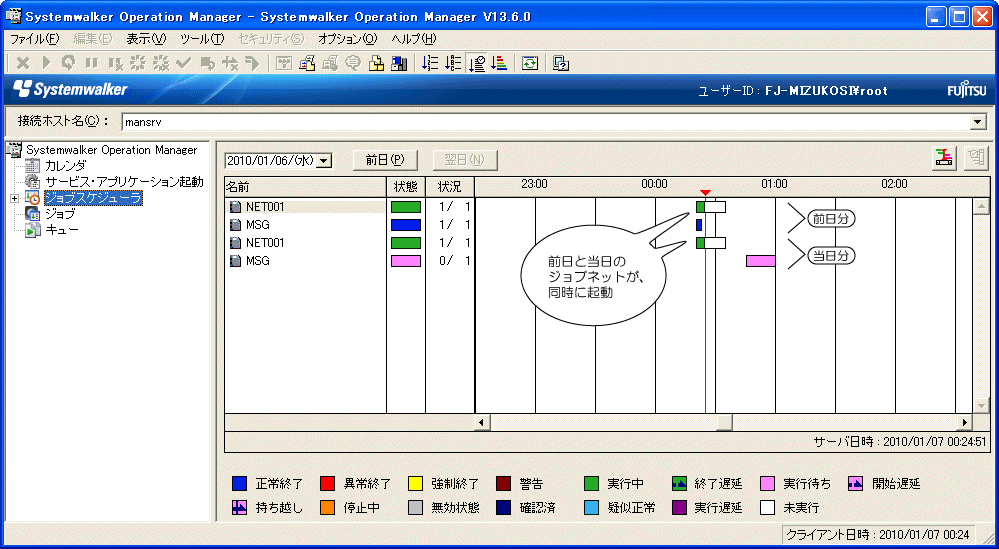Viewport: 999px width, 549px height.
Task: Click the monitor with red-blue chart toolbar icon
Action: 307,63
